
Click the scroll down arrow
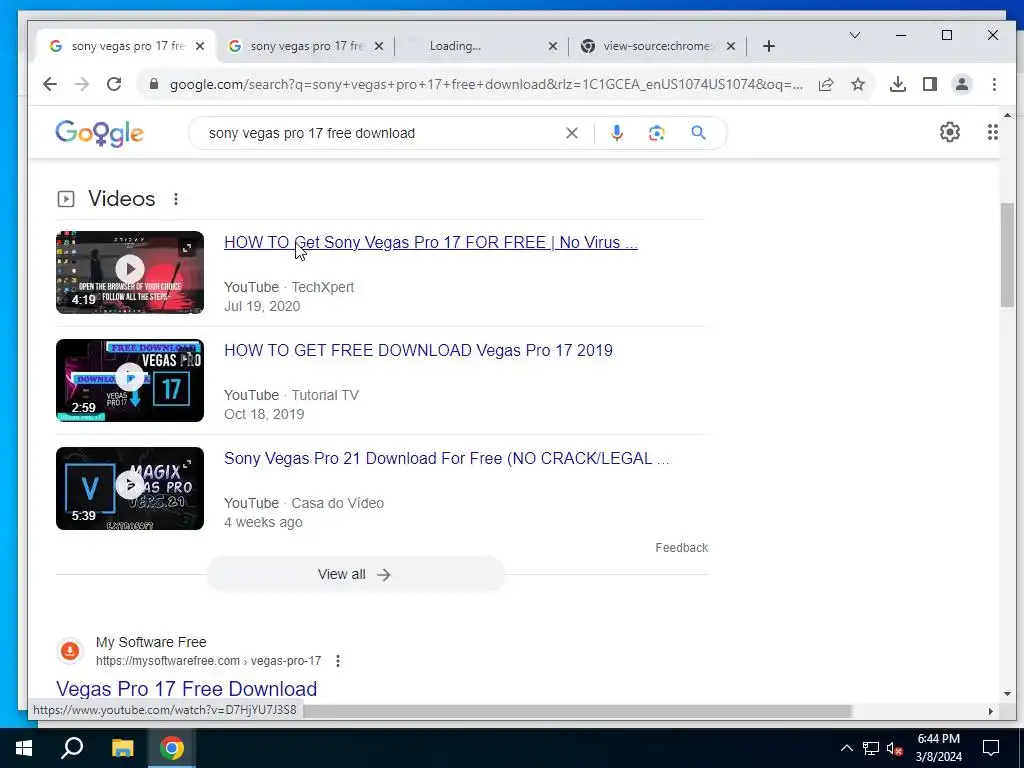pos(1007,694)
